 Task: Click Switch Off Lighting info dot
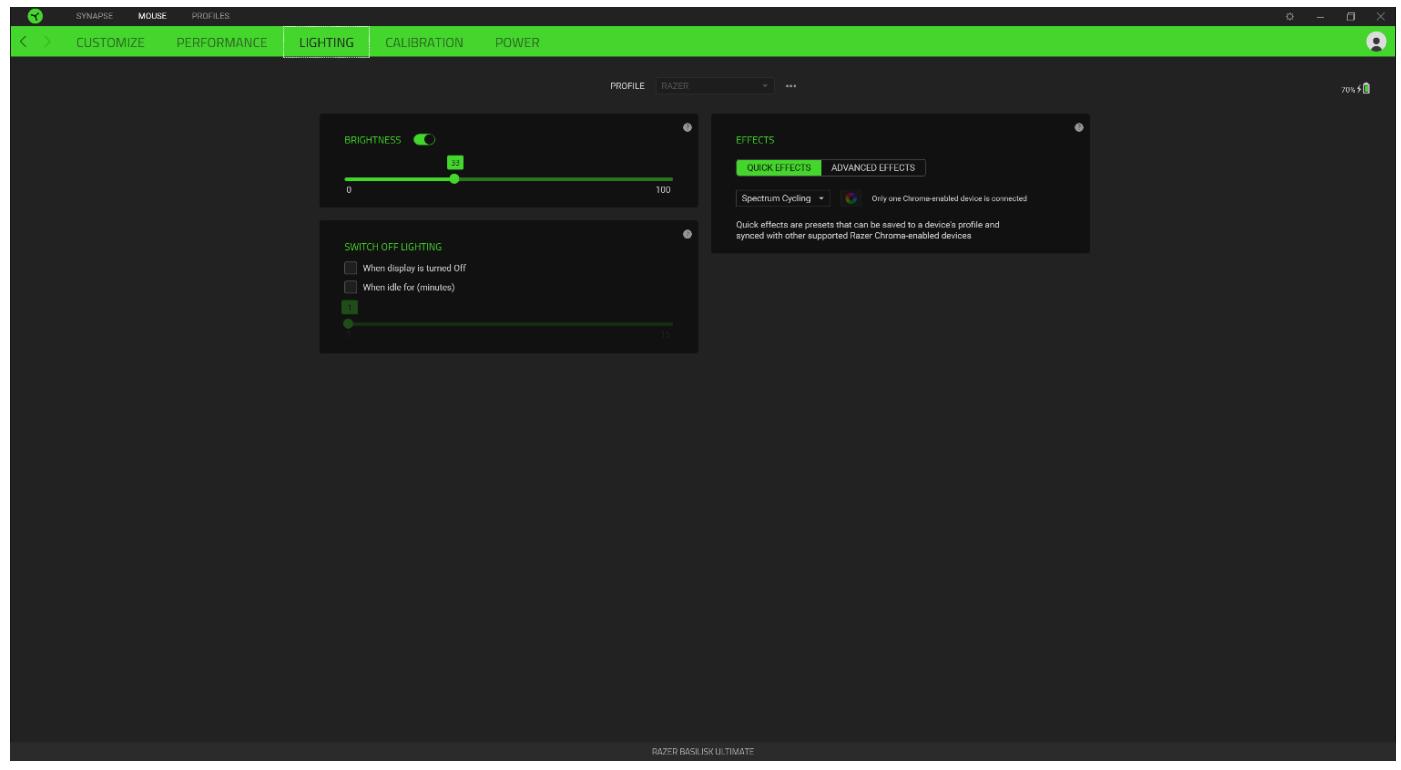(x=687, y=234)
